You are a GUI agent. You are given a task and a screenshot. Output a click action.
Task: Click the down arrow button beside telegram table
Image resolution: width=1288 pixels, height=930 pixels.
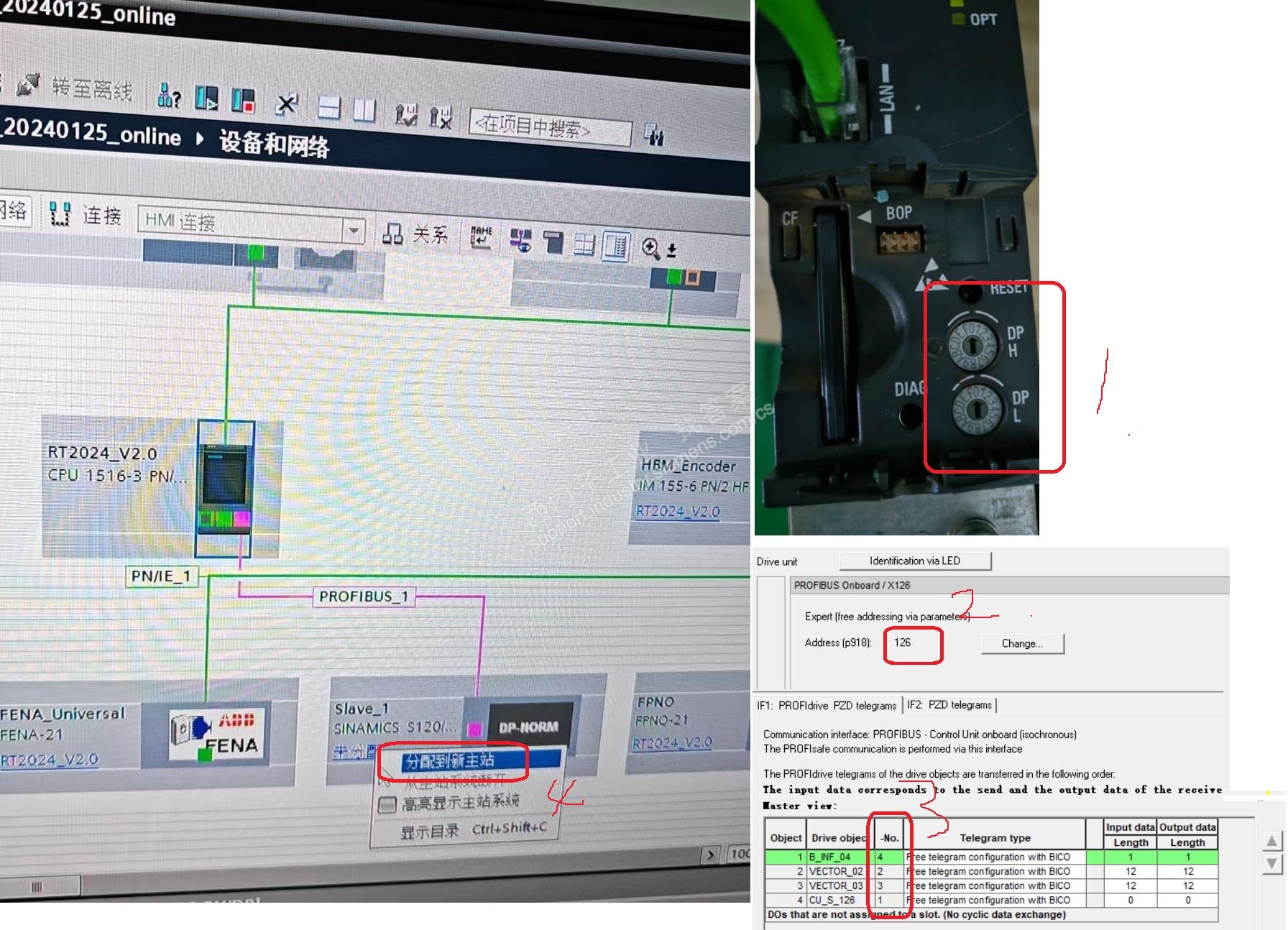[x=1271, y=863]
